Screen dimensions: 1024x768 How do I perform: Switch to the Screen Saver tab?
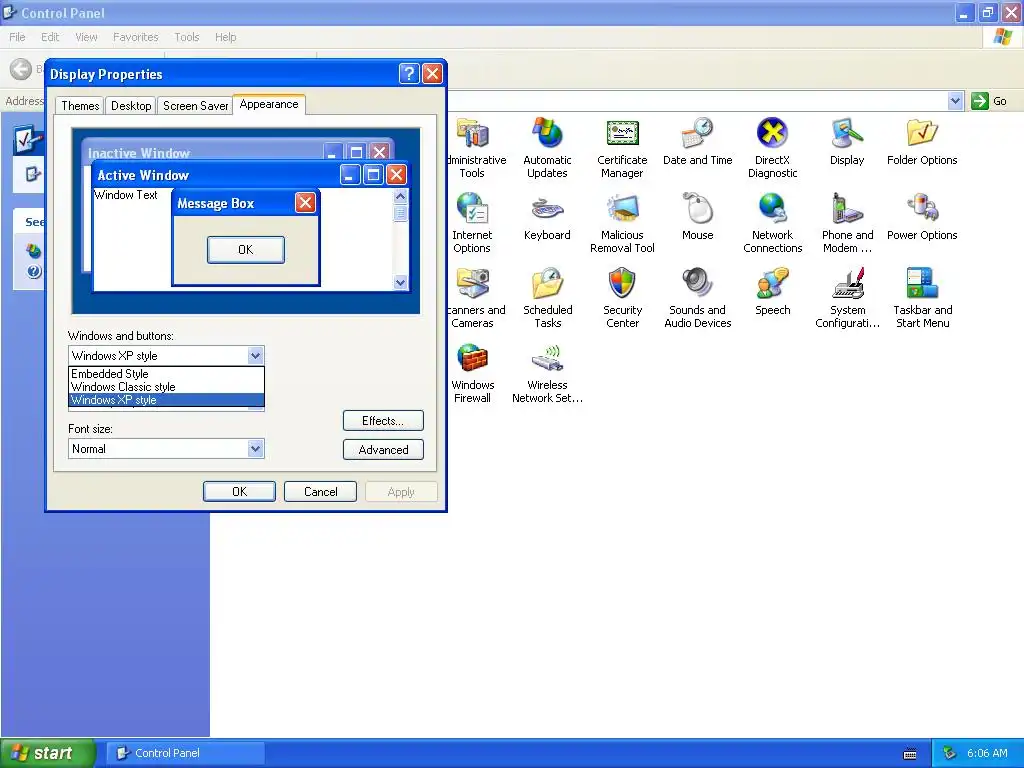click(195, 106)
